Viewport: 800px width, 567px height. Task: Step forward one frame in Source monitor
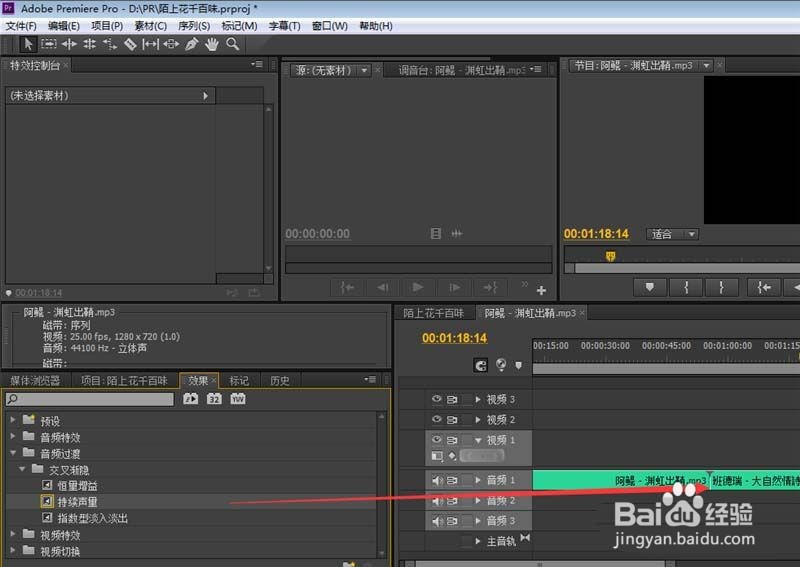click(x=454, y=287)
